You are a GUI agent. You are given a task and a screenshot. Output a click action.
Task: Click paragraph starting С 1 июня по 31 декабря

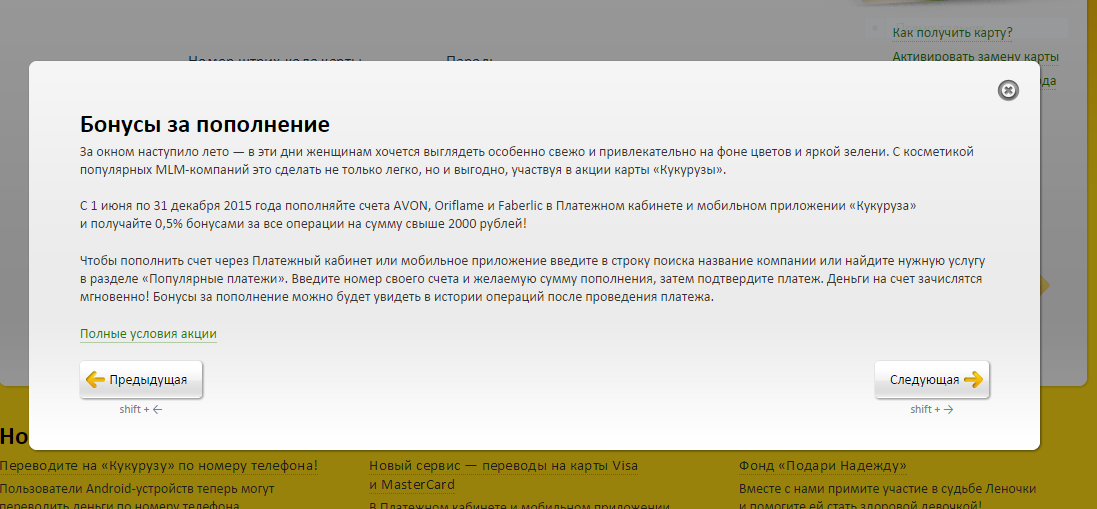[x=498, y=215]
